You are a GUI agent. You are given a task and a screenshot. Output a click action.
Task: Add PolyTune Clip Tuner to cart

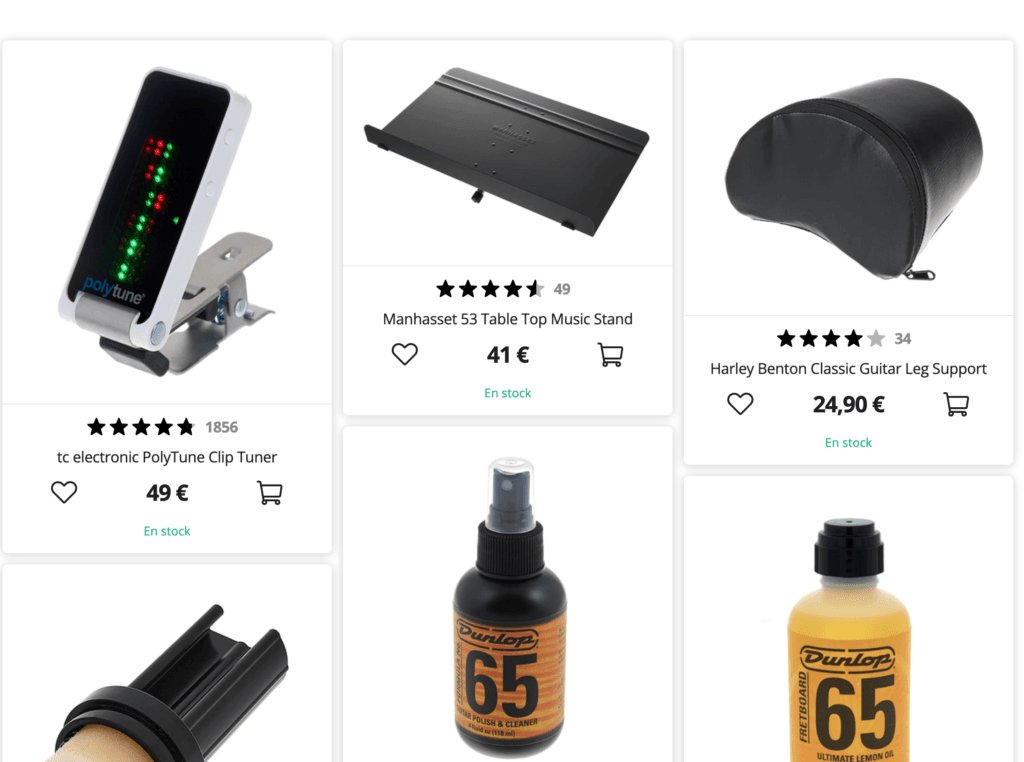click(270, 493)
